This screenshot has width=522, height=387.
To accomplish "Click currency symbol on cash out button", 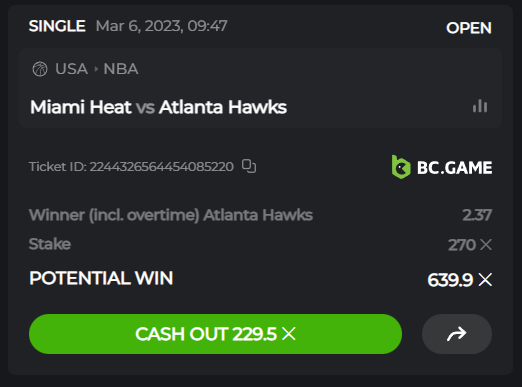I will pos(289,334).
